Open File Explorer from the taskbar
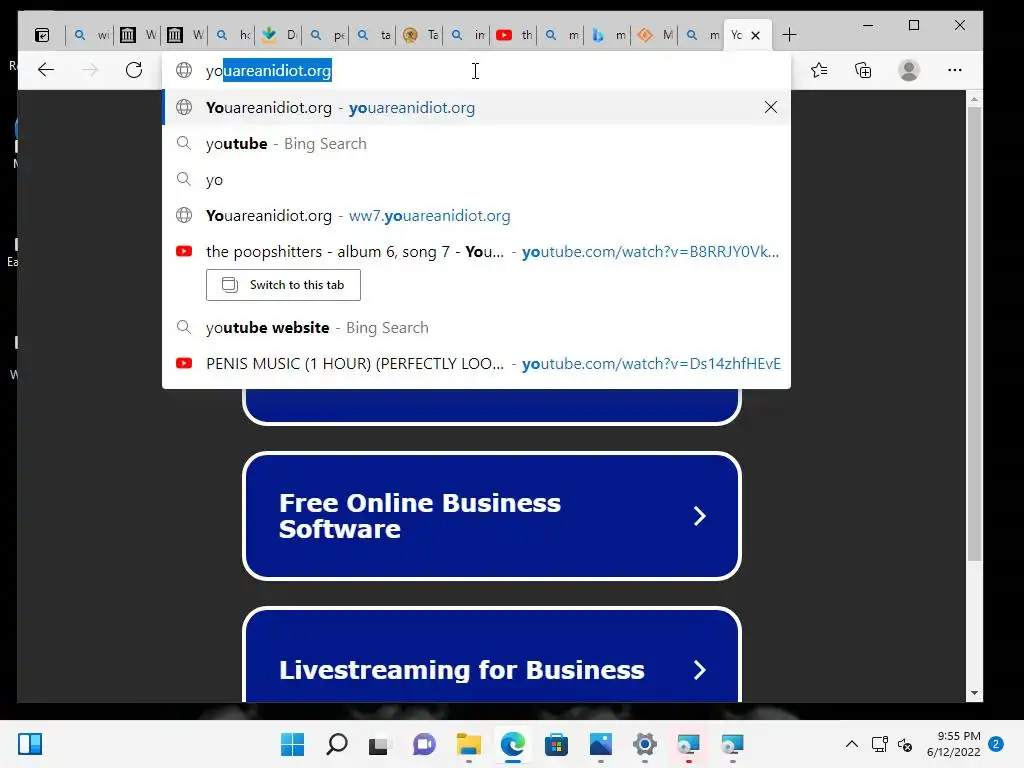This screenshot has width=1024, height=768. [468, 744]
